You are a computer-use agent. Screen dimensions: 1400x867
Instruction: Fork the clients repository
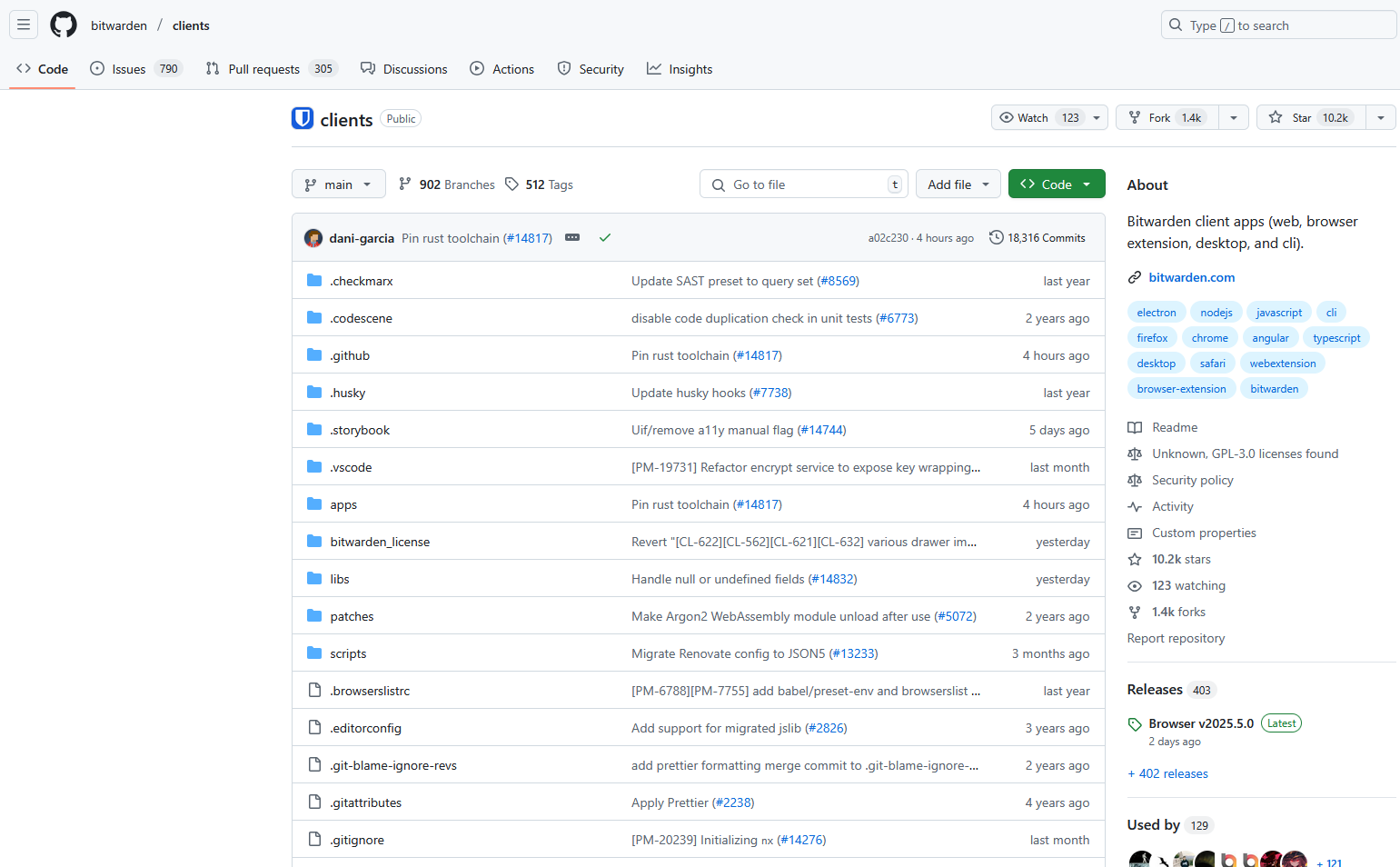click(x=1167, y=117)
